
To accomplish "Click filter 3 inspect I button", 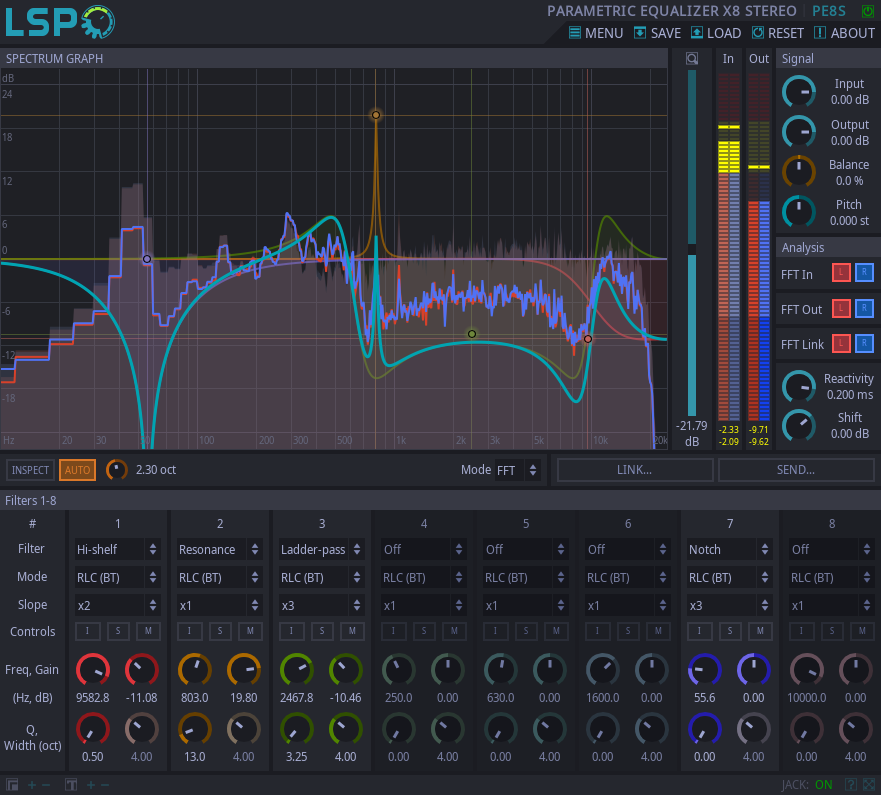I will click(x=291, y=631).
